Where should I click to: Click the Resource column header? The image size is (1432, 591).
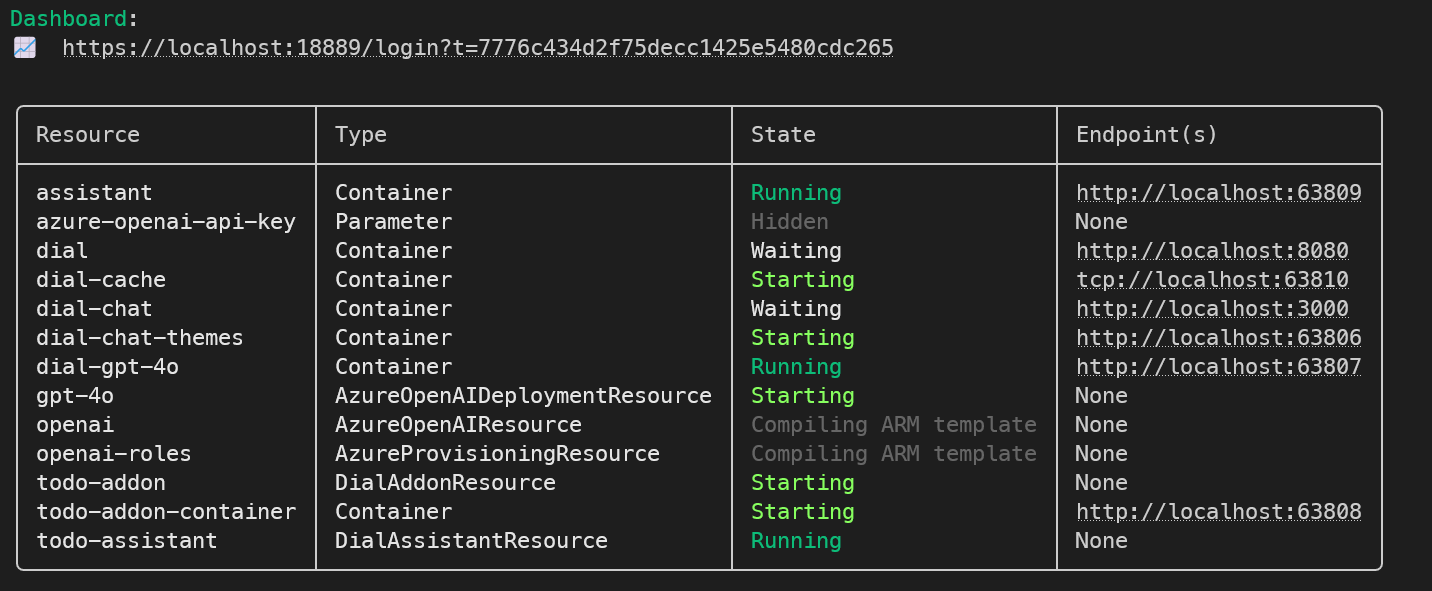pos(88,134)
